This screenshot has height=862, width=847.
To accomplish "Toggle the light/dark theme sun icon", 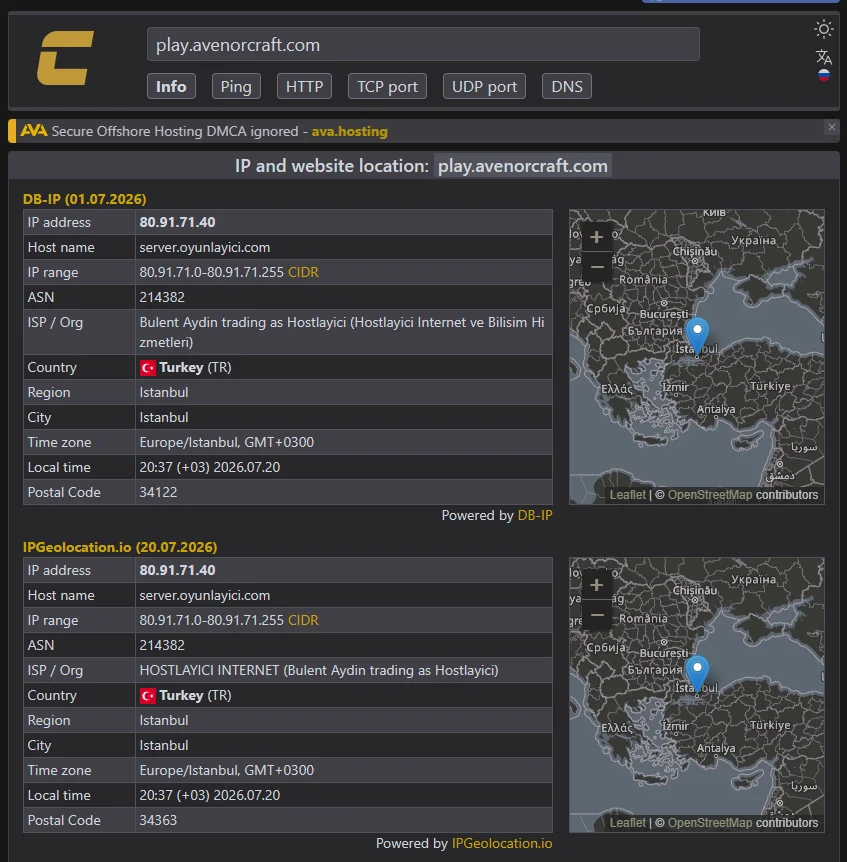I will pyautogui.click(x=823, y=29).
